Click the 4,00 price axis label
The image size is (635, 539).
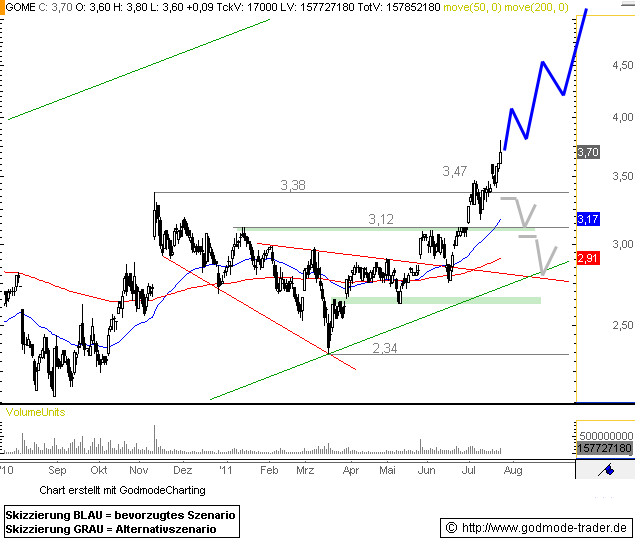coord(622,117)
